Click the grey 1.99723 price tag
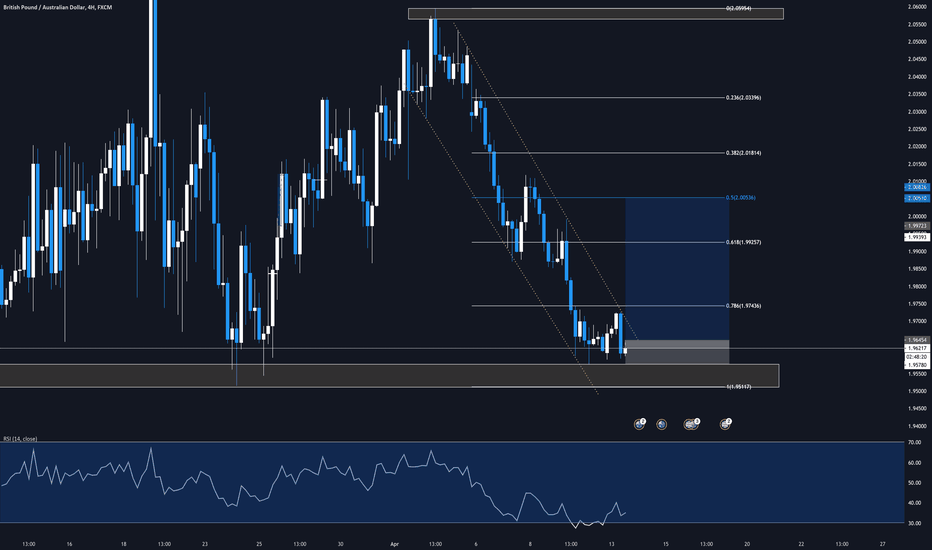This screenshot has height=550, width=932. click(916, 226)
